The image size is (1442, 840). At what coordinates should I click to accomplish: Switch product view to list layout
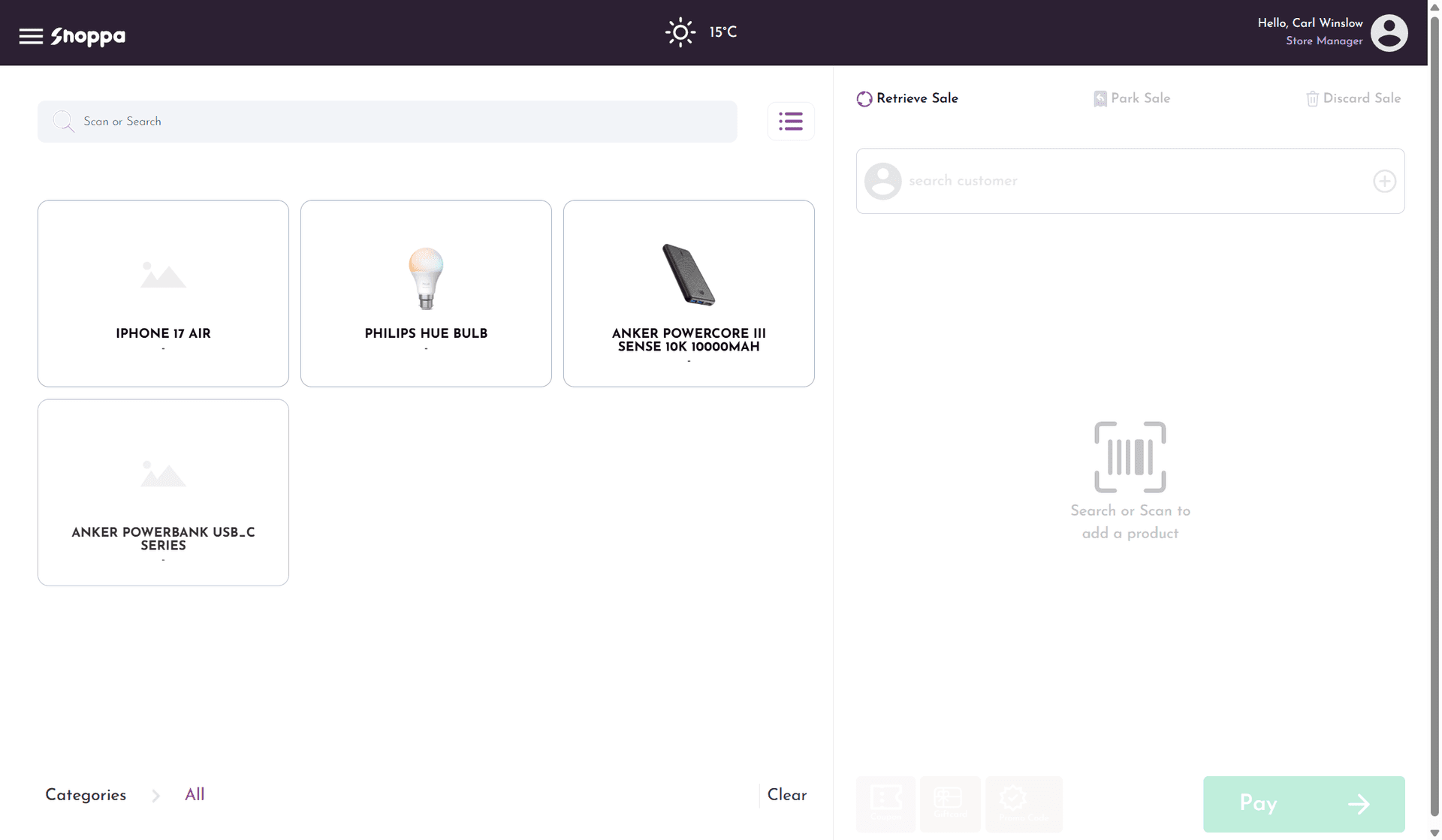coord(790,121)
